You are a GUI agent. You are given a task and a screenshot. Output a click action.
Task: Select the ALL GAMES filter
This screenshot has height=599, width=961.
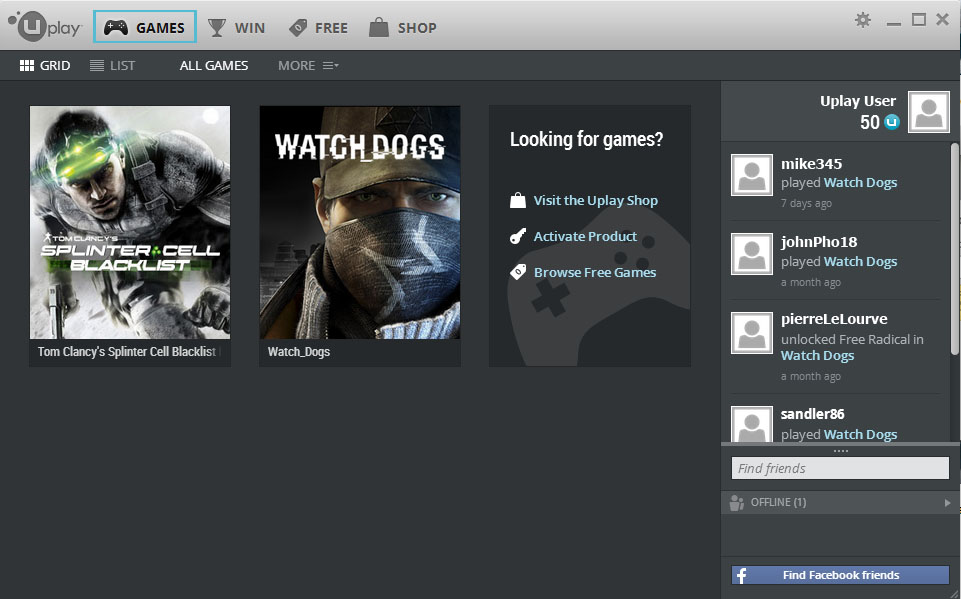coord(214,66)
